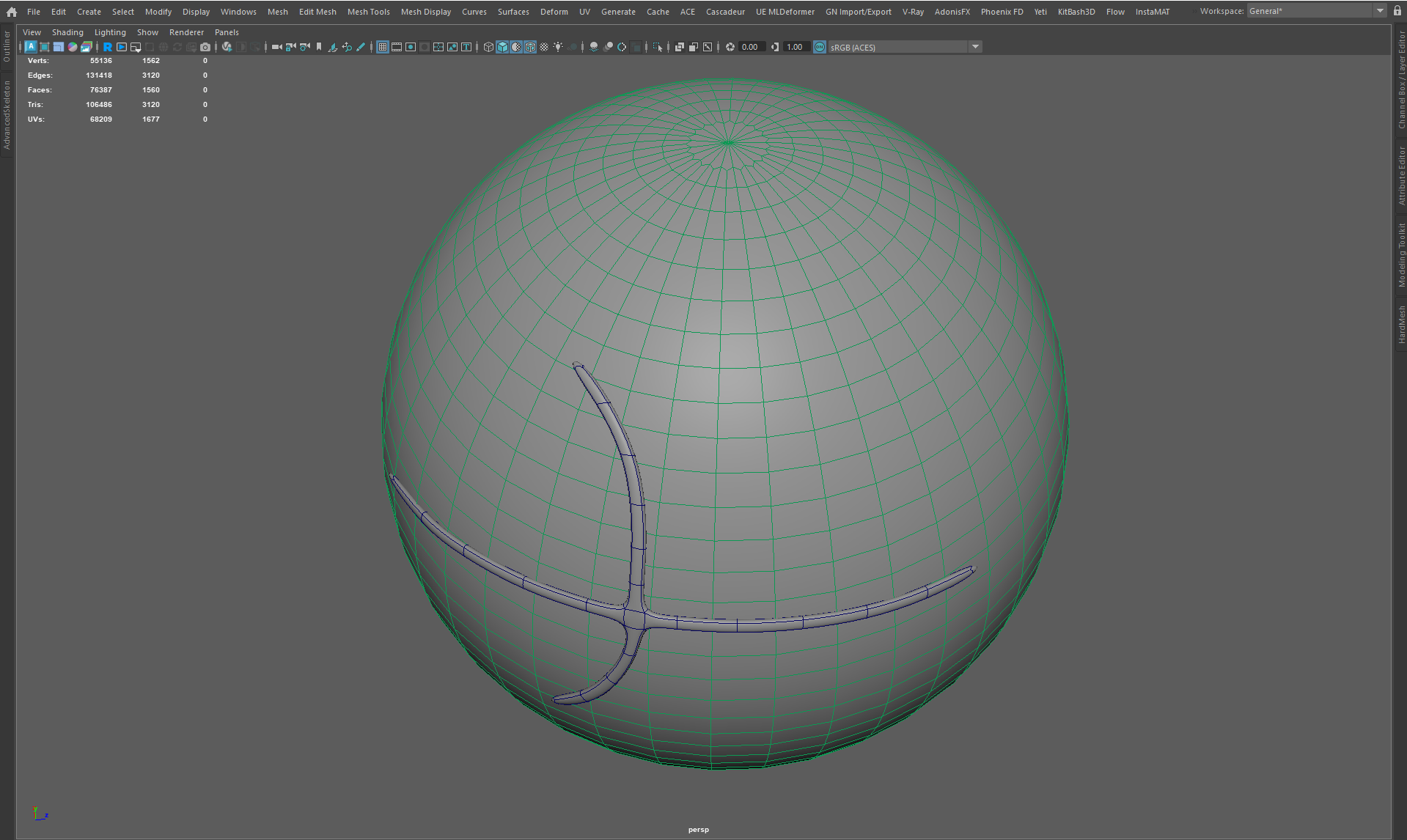Screen dimensions: 1407x840
Task: Click the home icon in menu bar
Action: 12,12
